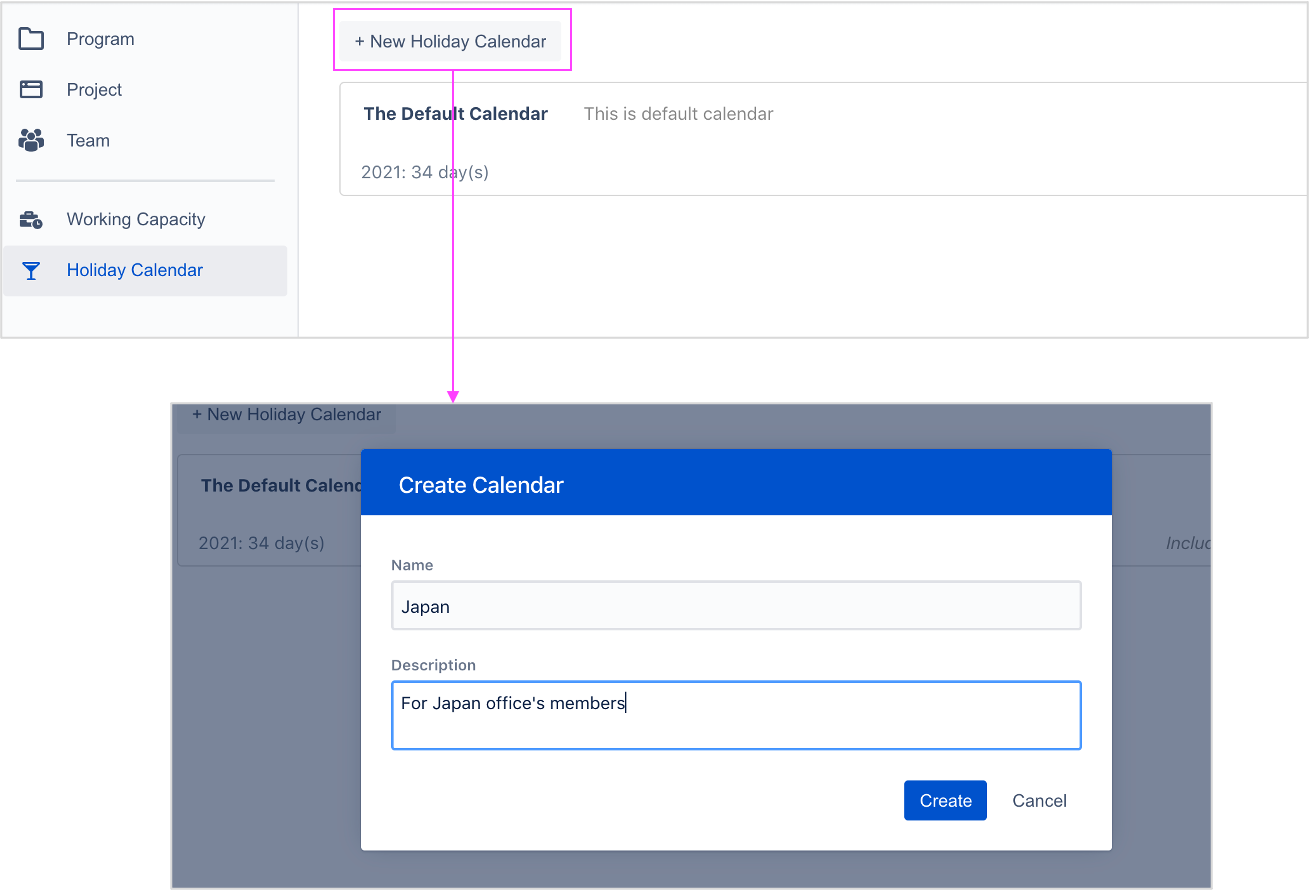Open the Working Capacity text label
1310x891 pixels.
pyautogui.click(x=135, y=219)
